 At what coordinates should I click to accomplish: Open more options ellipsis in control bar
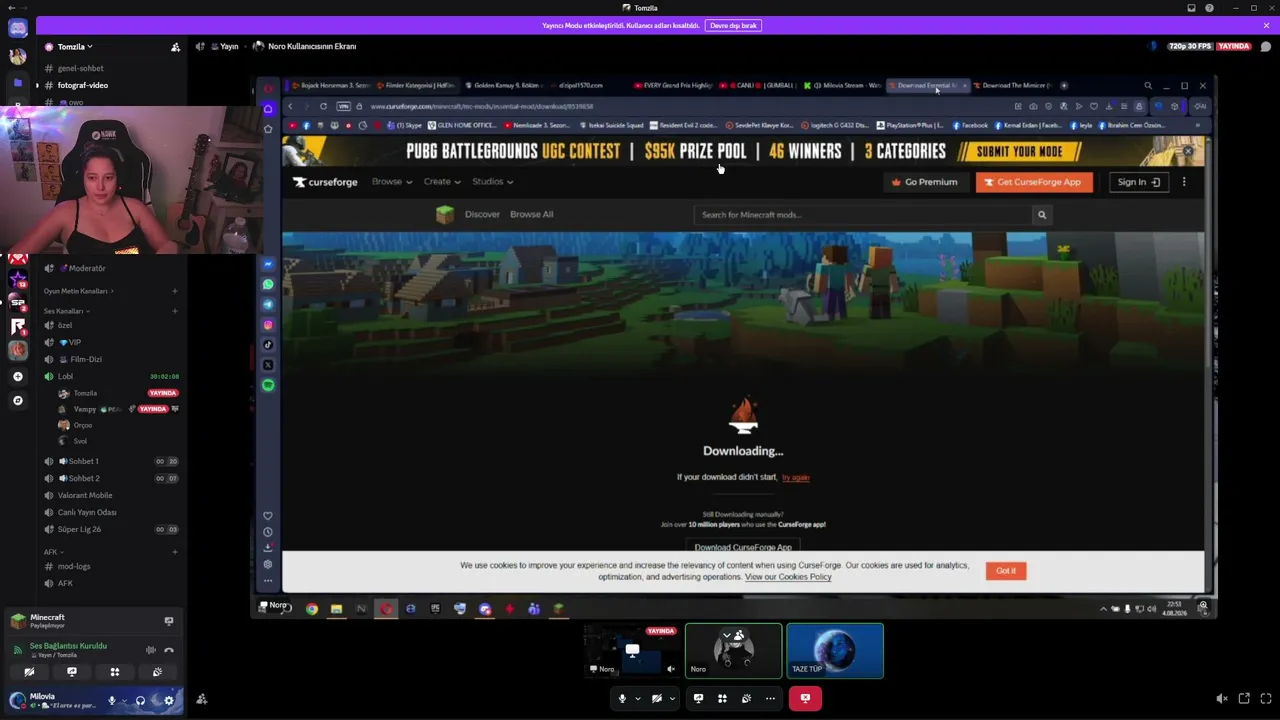click(x=770, y=698)
